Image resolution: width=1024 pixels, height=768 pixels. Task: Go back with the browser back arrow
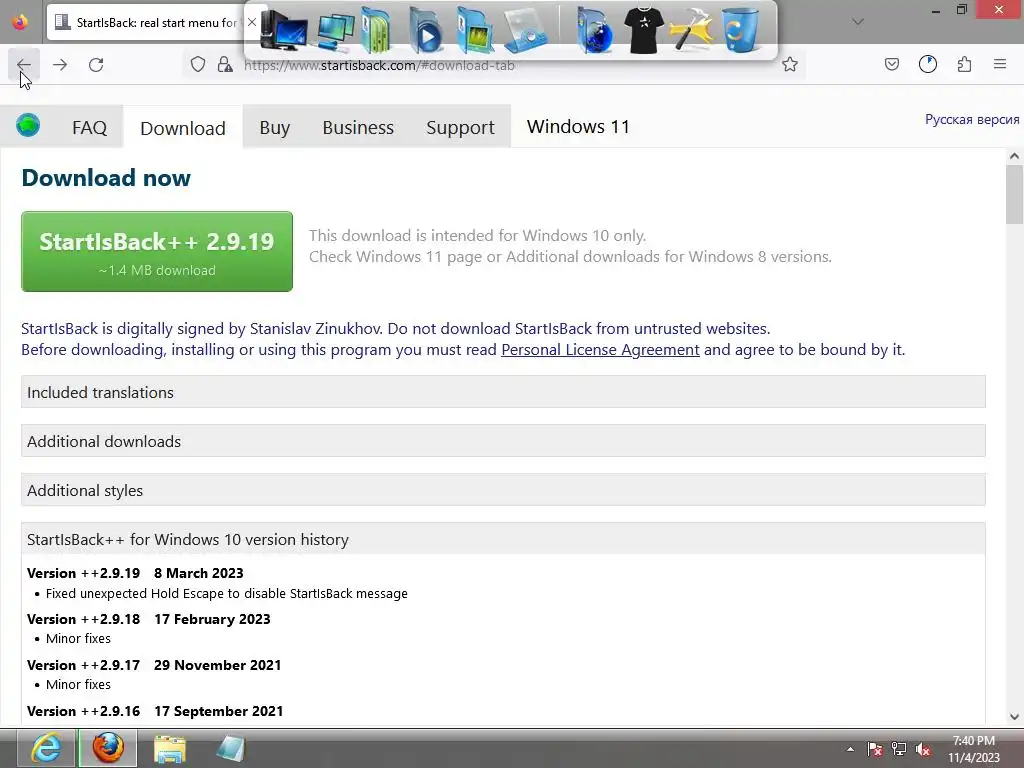pyautogui.click(x=24, y=65)
